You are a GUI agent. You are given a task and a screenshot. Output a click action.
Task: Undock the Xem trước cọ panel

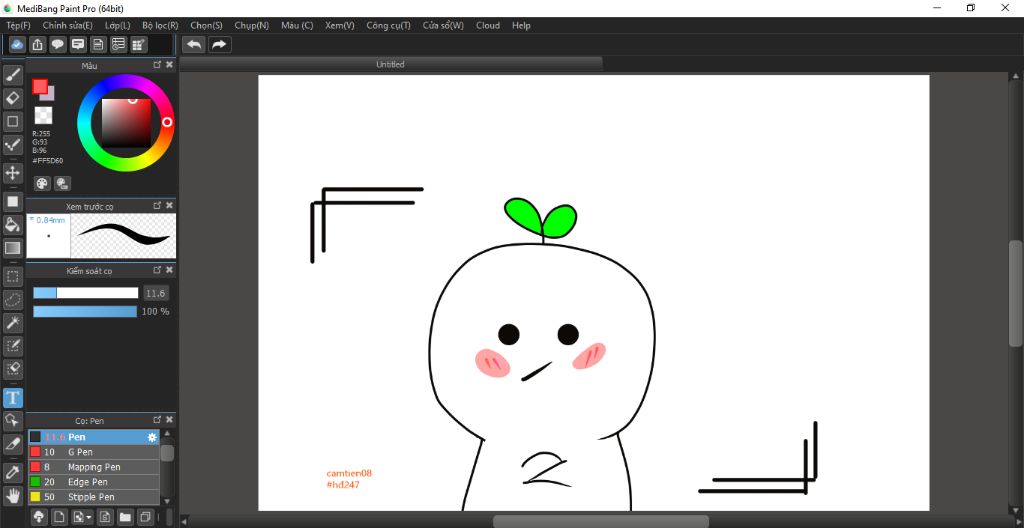[x=157, y=205]
